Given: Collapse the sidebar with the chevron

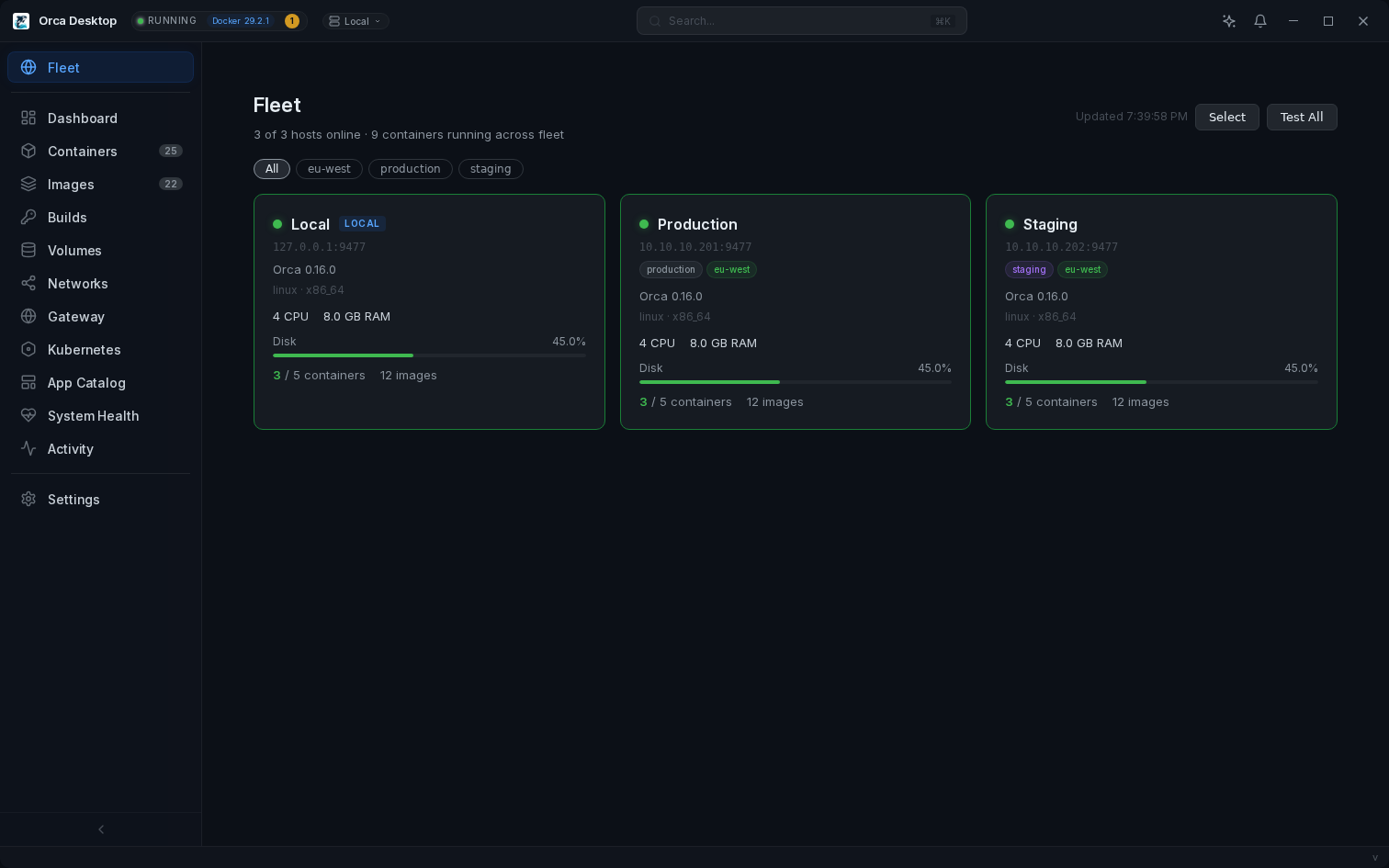Looking at the screenshot, I should tap(101, 829).
